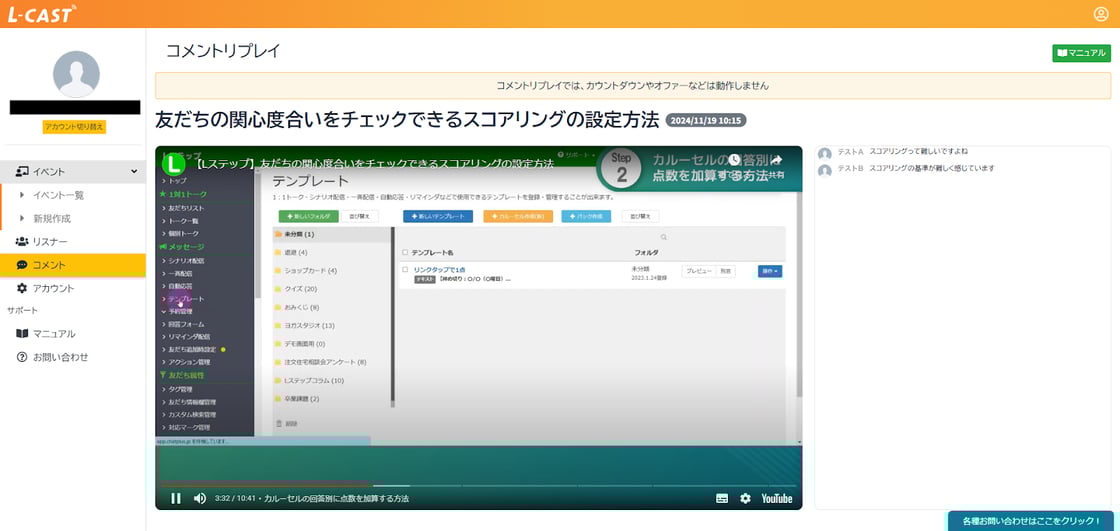
Task: Toggle video subtitles captions icon
Action: click(722, 498)
